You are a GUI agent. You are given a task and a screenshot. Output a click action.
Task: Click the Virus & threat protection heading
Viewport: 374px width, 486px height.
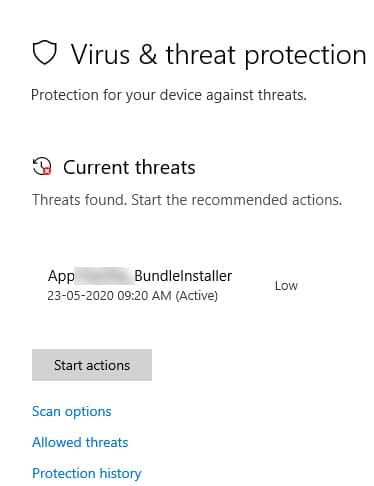219,55
